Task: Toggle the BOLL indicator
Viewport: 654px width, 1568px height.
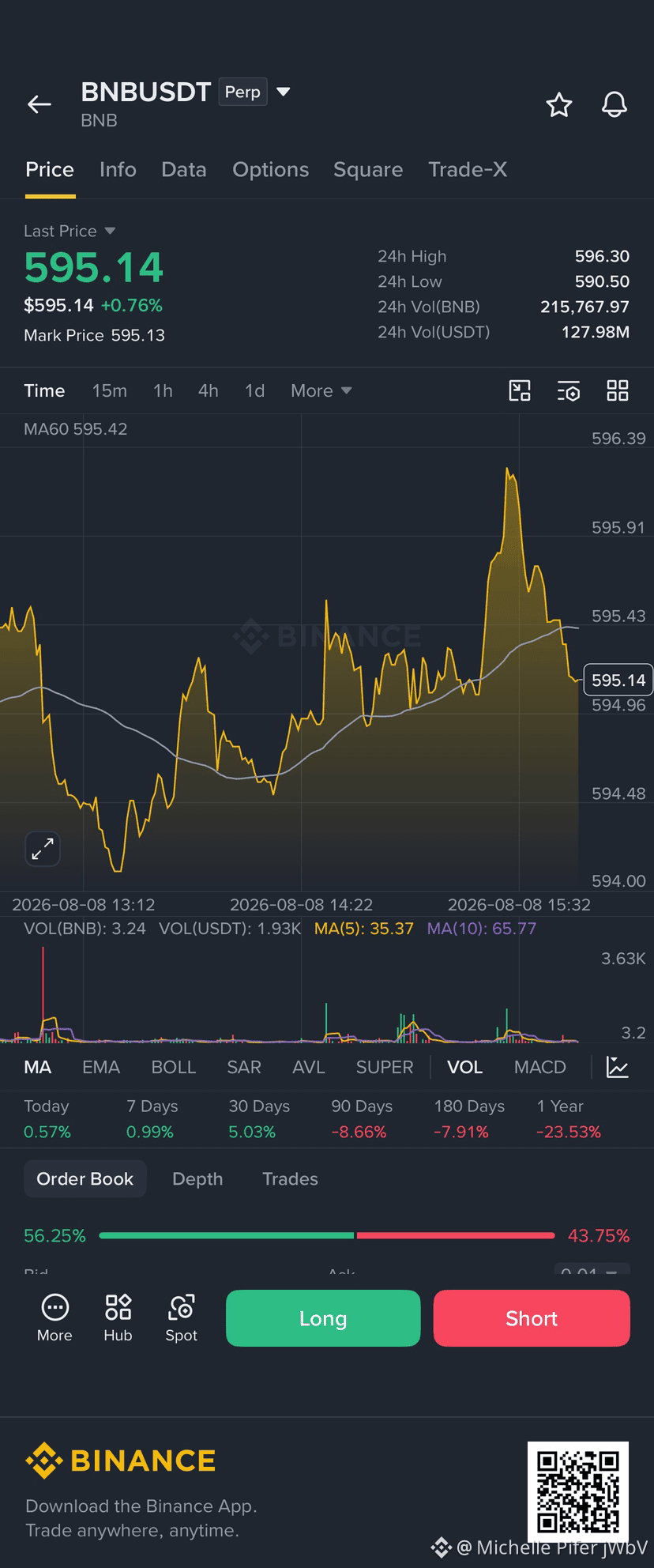Action: (173, 1067)
